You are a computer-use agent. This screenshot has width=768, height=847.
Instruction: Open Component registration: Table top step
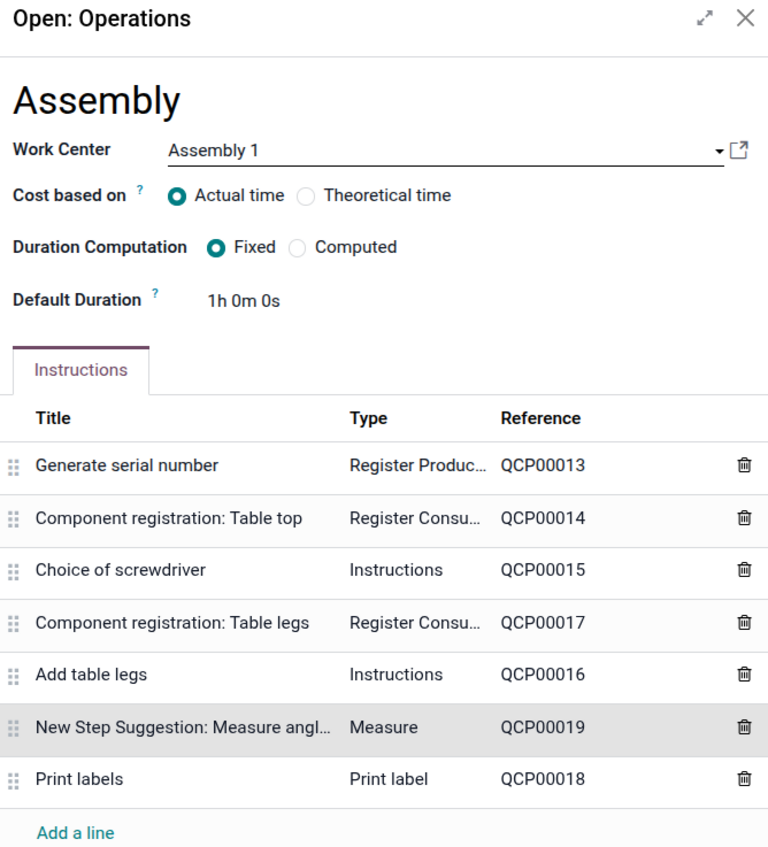point(169,518)
